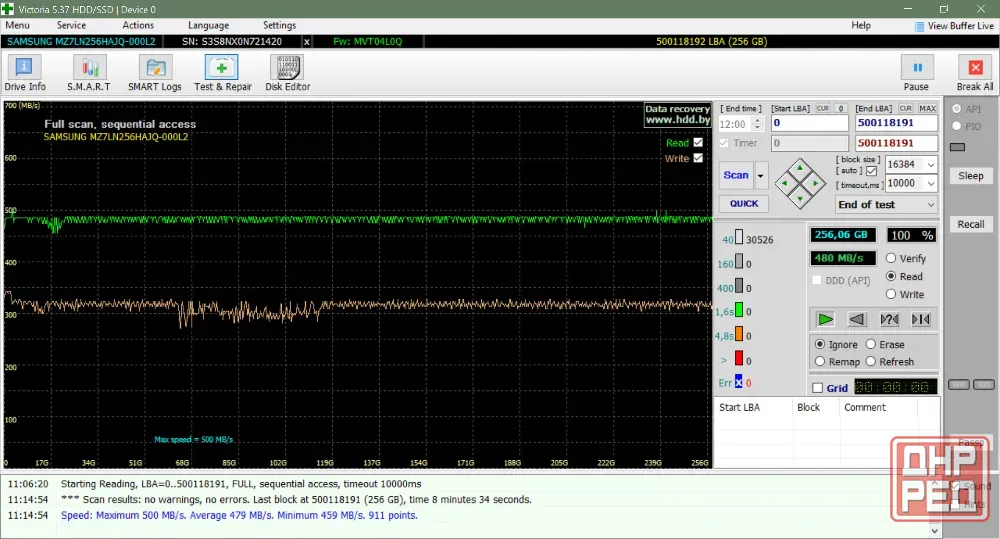The image size is (1000, 539).
Task: Click Break All to abort operations
Action: [x=974, y=73]
